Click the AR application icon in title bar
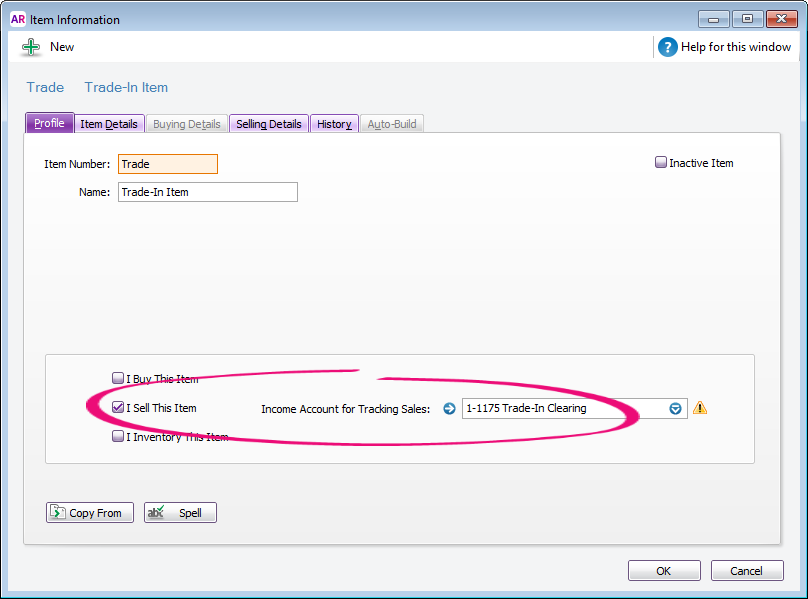Image resolution: width=808 pixels, height=599 pixels. [x=17, y=19]
